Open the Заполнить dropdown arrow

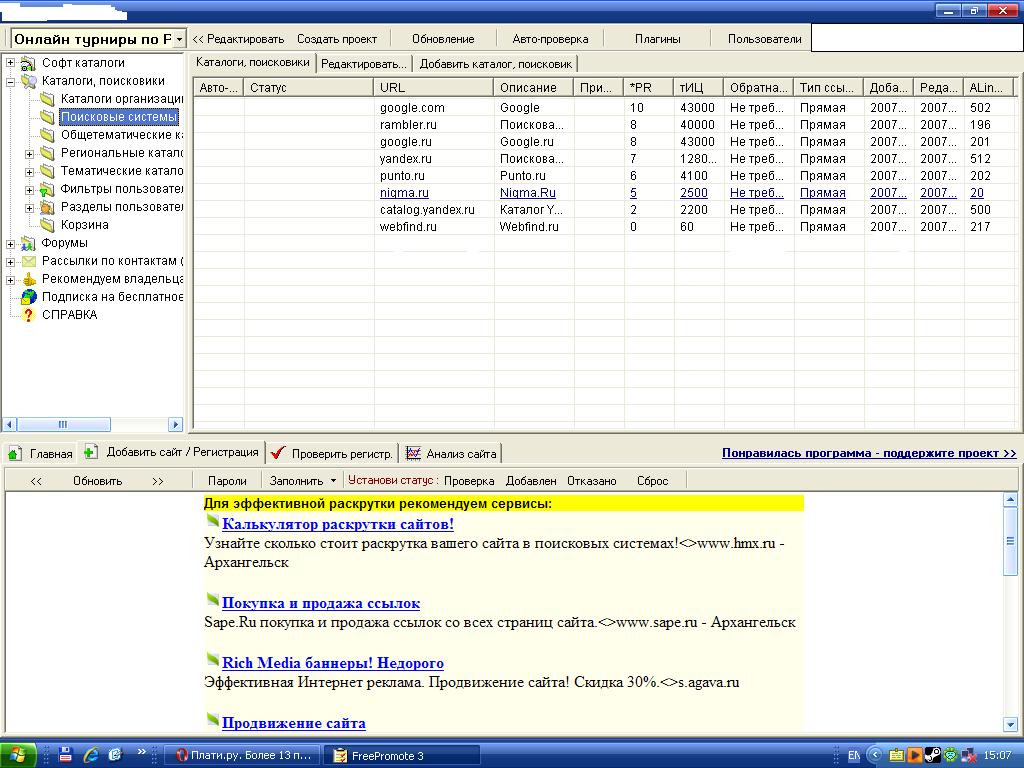coord(333,481)
